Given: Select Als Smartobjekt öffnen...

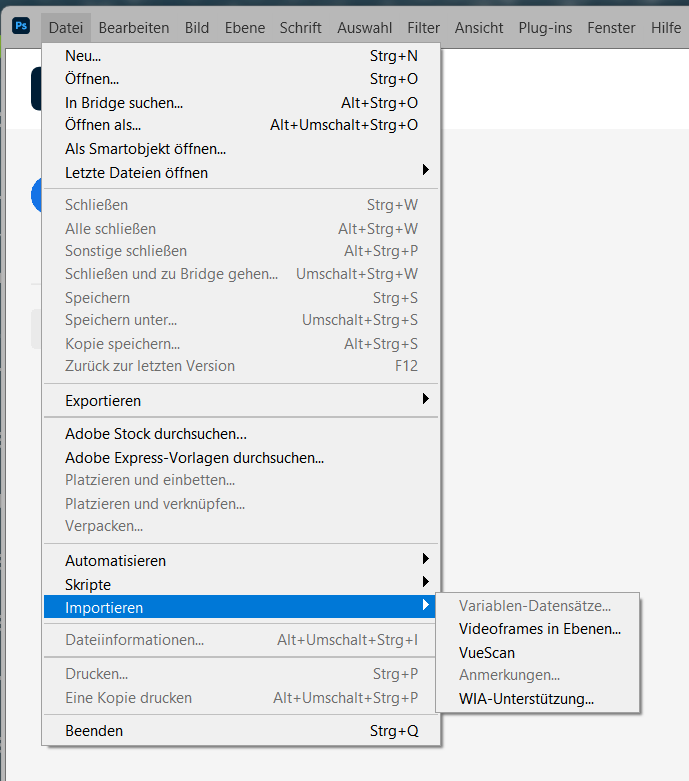Looking at the screenshot, I should point(241,148).
